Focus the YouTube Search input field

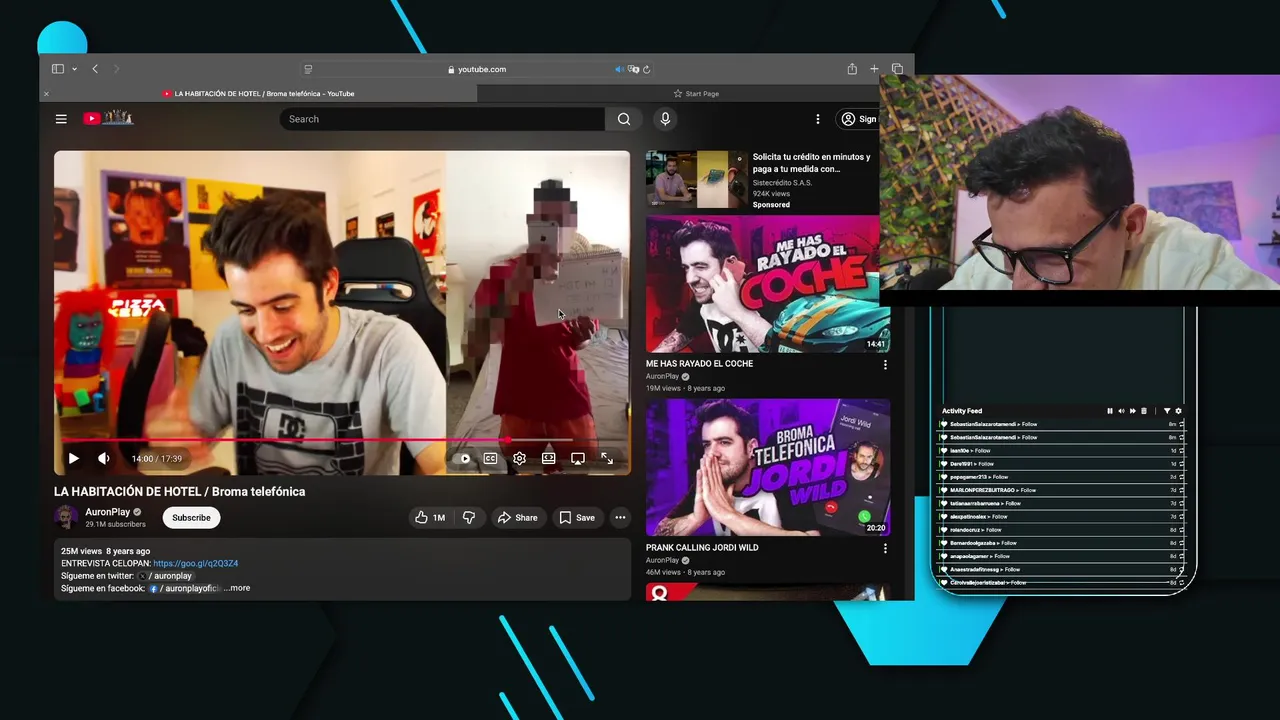click(442, 119)
